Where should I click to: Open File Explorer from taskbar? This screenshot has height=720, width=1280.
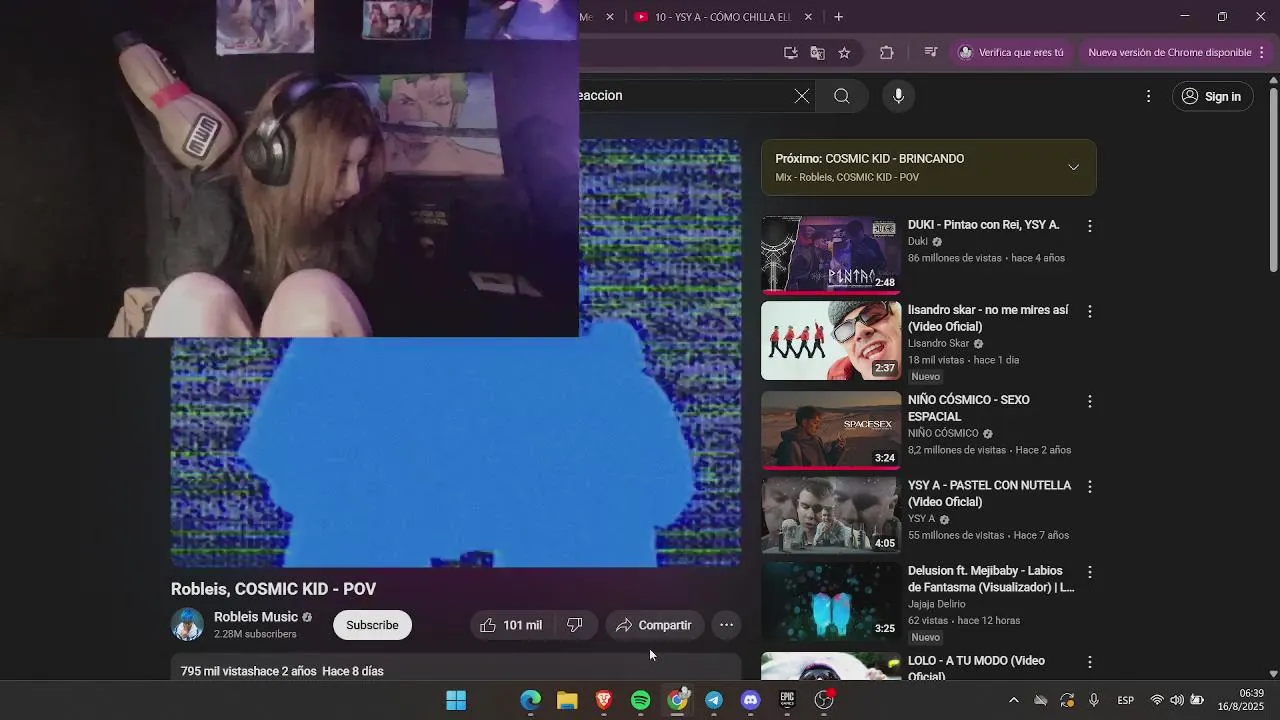pos(567,700)
